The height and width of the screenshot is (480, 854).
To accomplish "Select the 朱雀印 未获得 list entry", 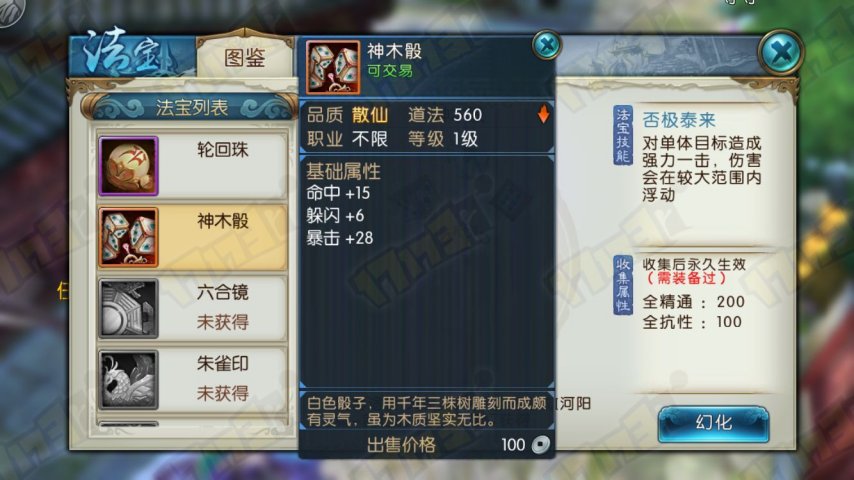I will click(192, 380).
